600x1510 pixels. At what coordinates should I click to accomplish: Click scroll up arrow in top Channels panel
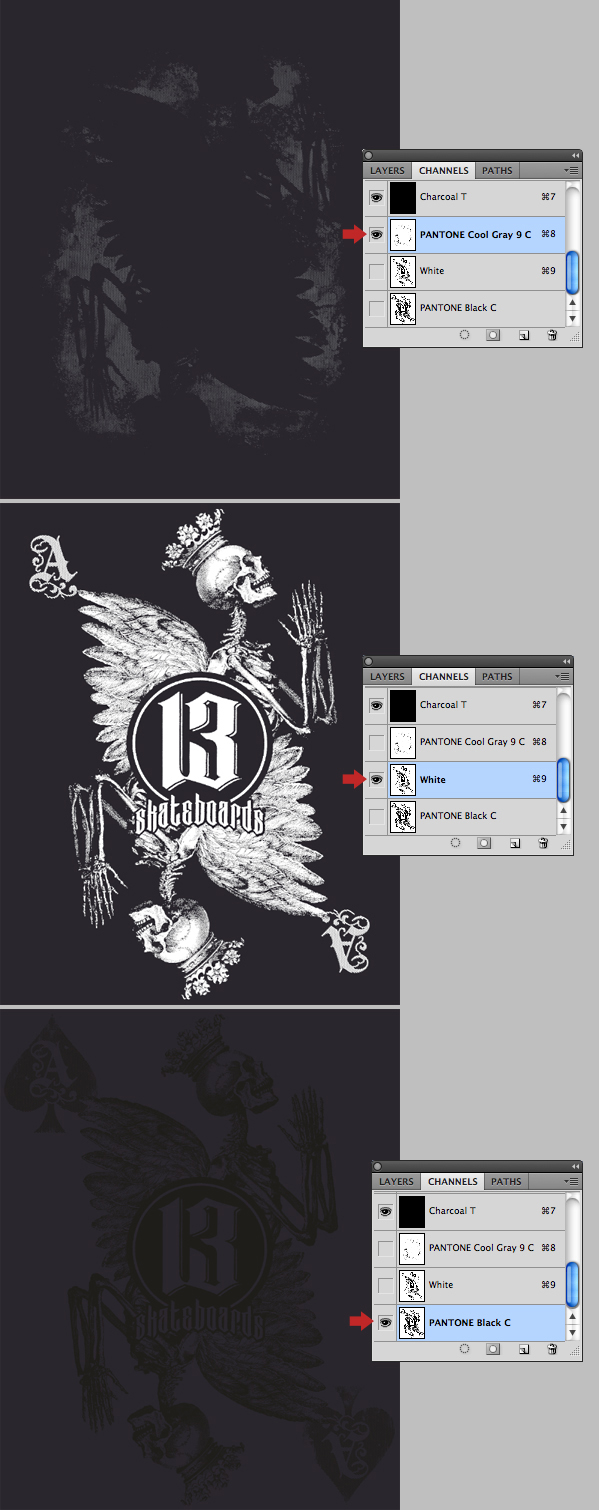tap(573, 304)
